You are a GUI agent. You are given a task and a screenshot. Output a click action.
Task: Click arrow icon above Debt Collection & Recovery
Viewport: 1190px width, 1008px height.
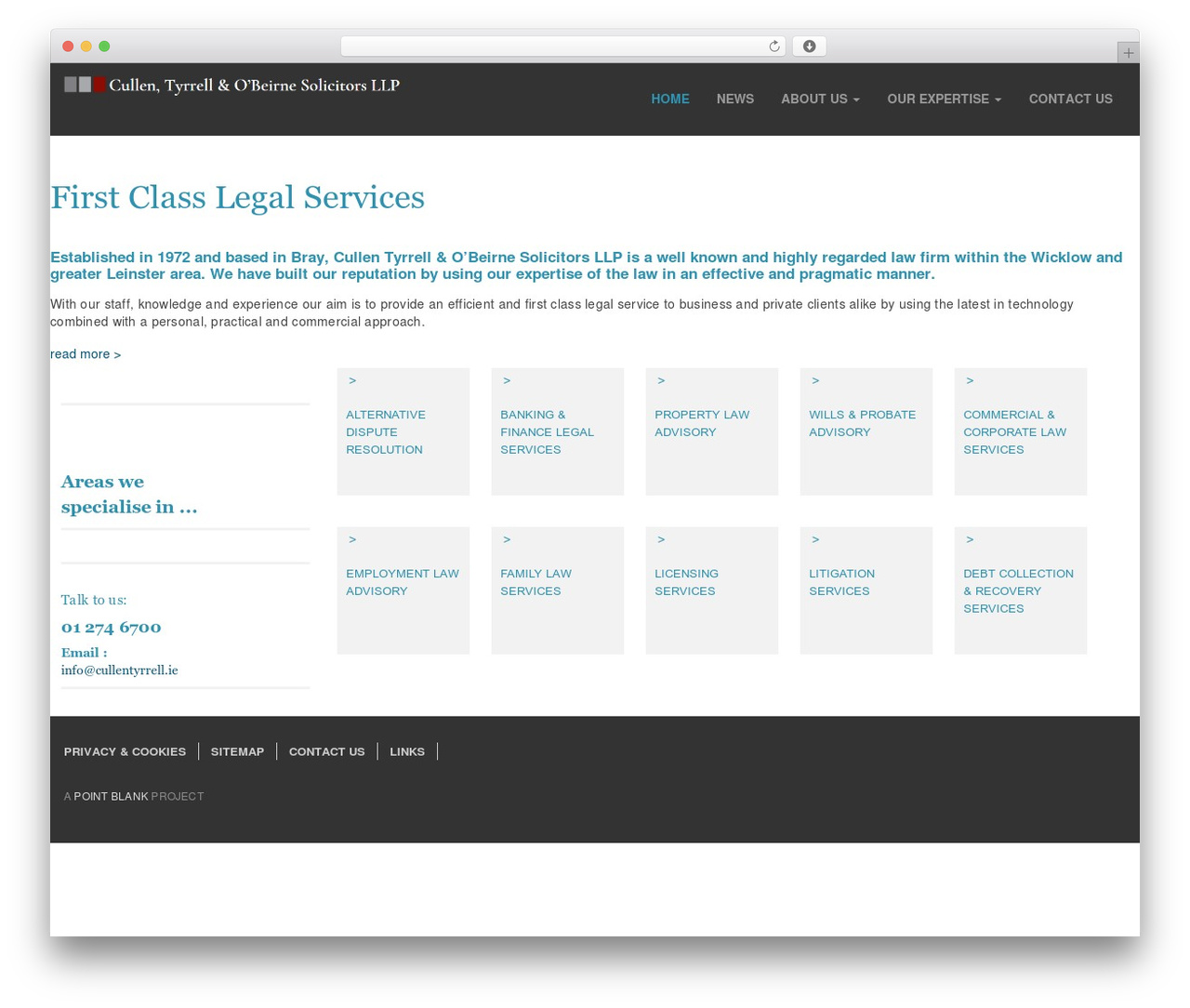click(x=970, y=539)
